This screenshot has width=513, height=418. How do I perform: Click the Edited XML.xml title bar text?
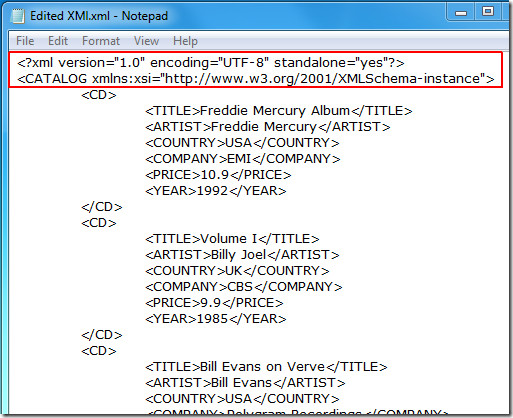point(99,16)
